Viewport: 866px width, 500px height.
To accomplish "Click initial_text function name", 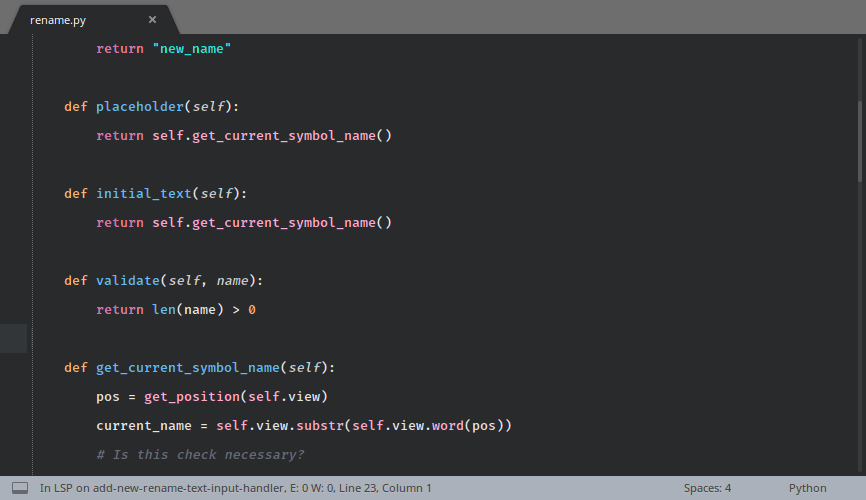I will [144, 193].
